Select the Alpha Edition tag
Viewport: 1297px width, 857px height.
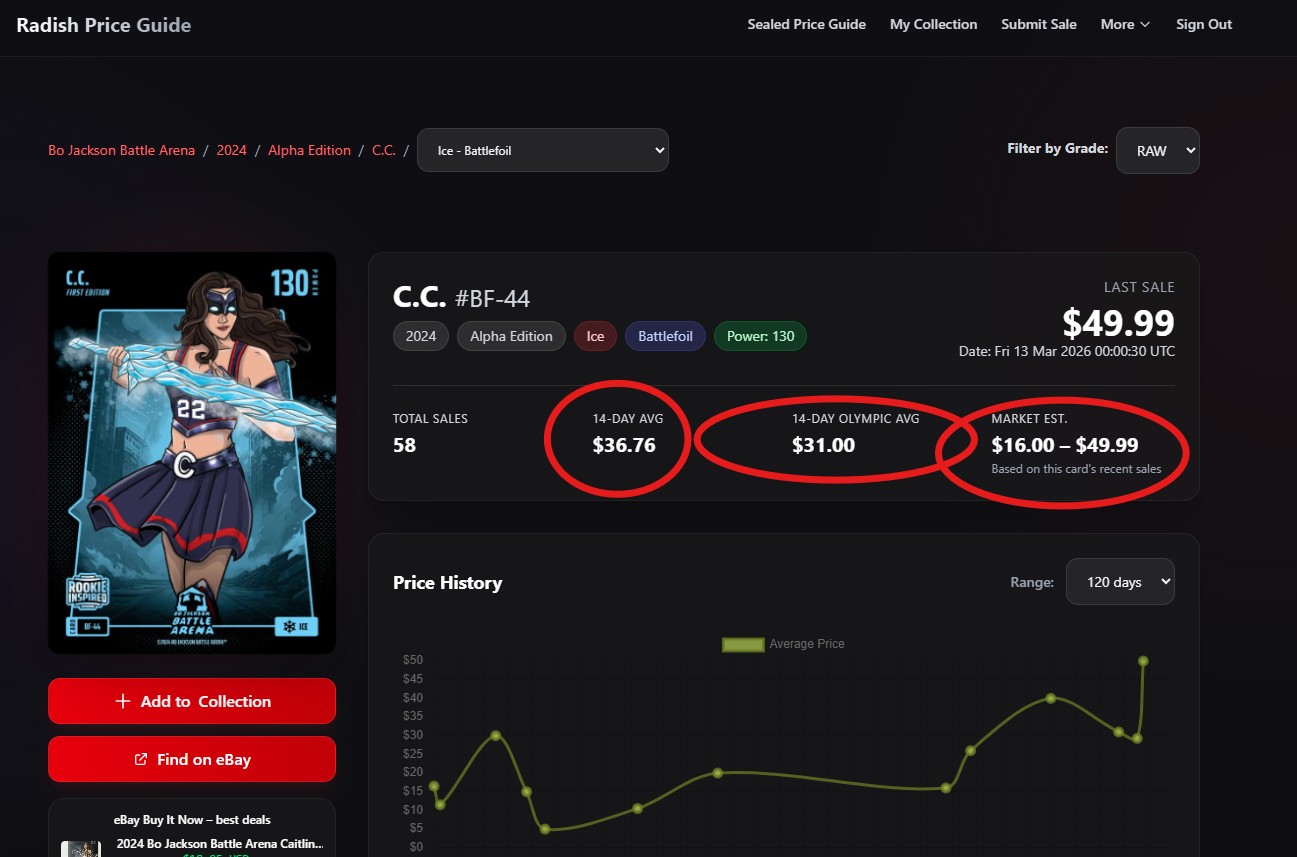[511, 336]
